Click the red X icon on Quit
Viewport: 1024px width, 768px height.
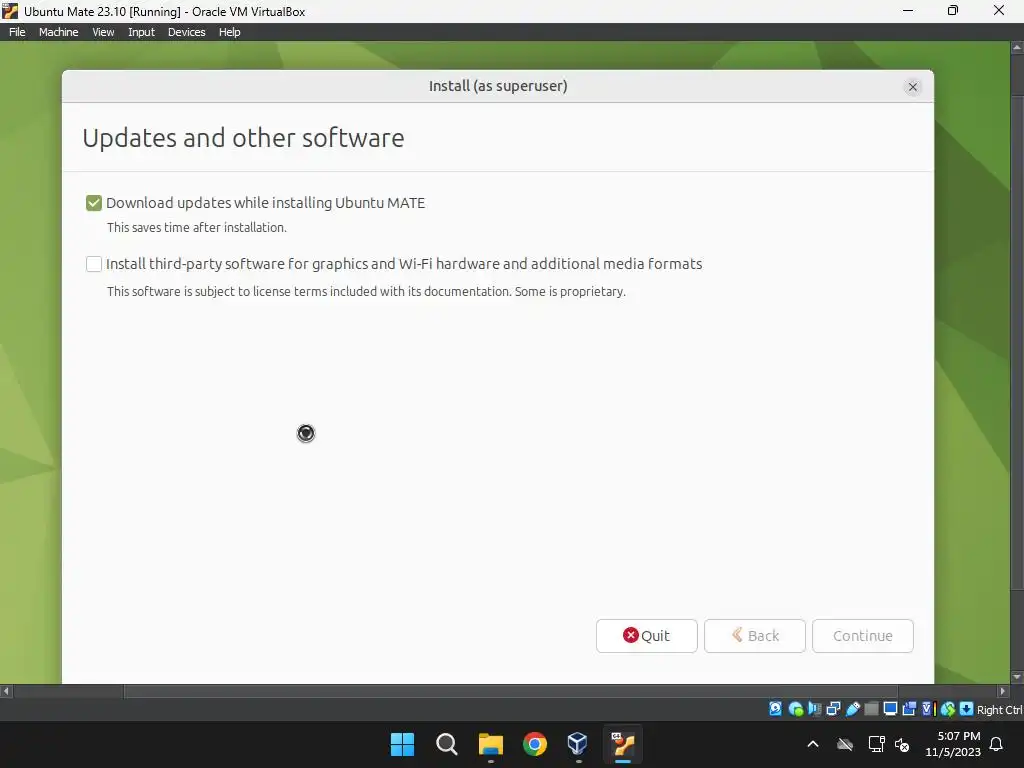pos(630,635)
